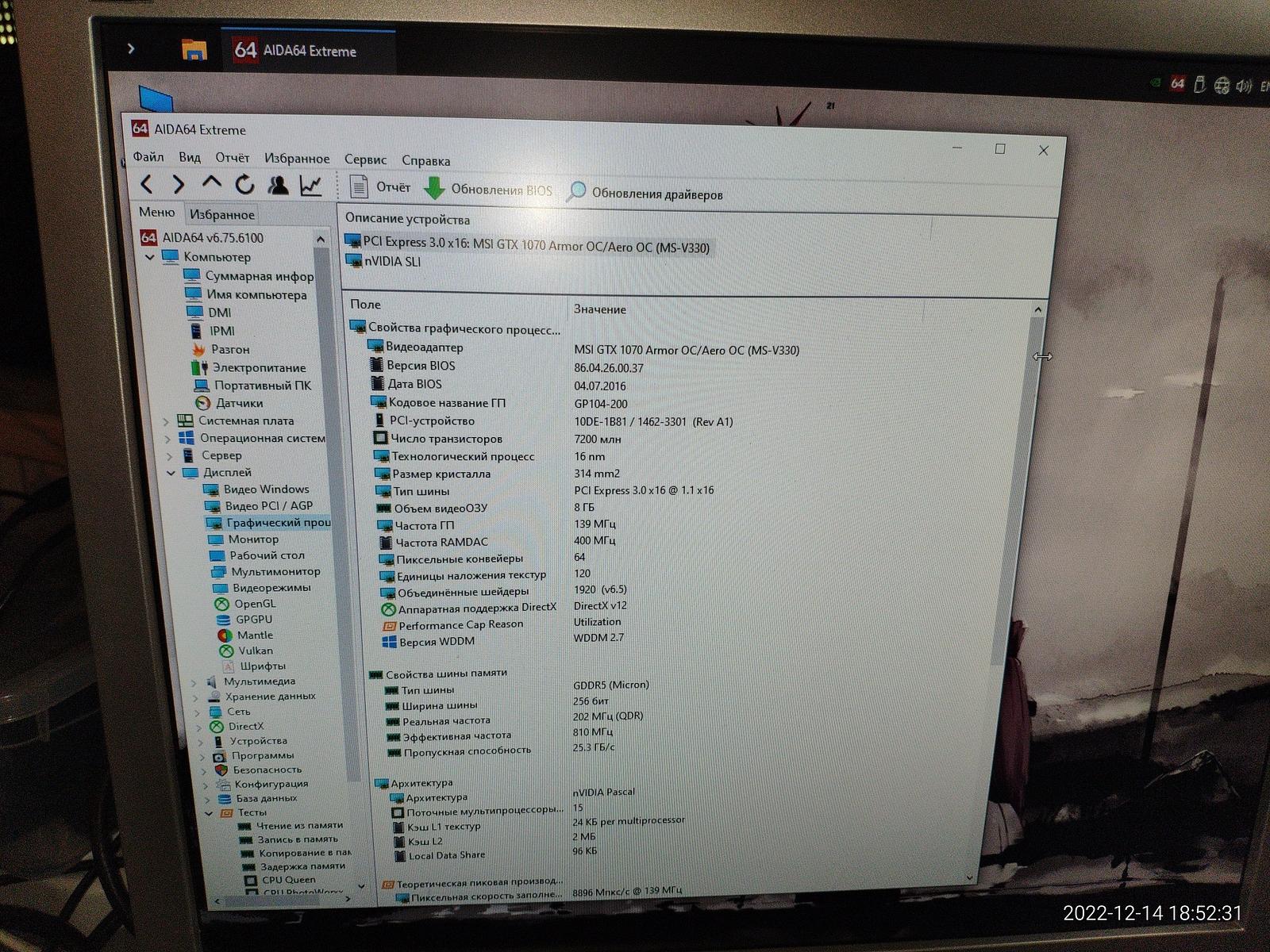Click the Back navigation arrow in toolbar
The image size is (1270, 952).
click(146, 185)
